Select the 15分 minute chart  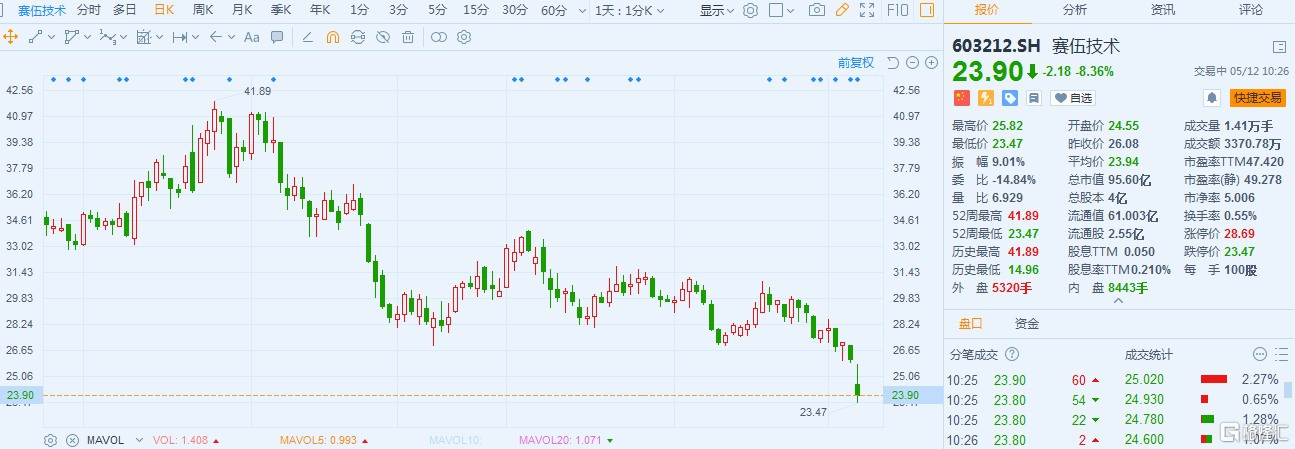475,10
